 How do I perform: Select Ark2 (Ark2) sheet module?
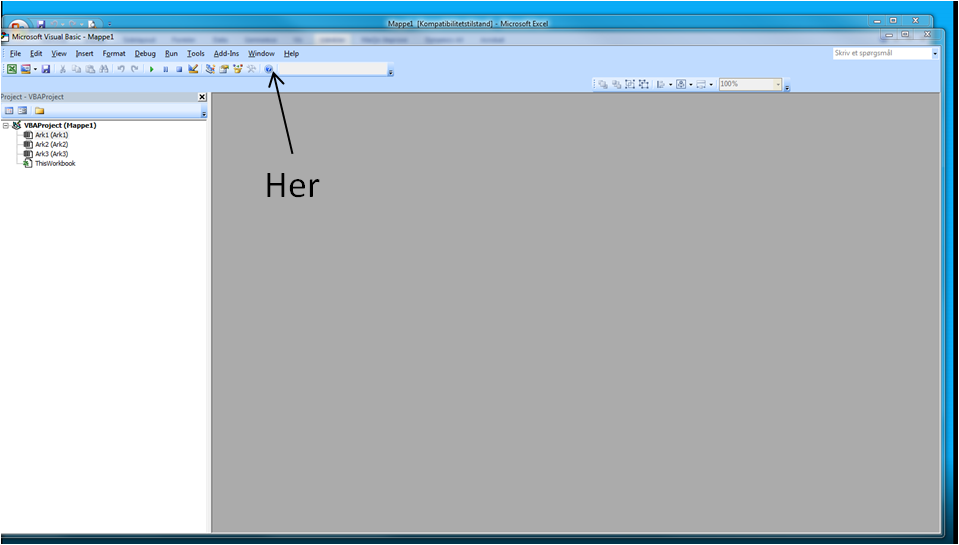click(x=51, y=145)
